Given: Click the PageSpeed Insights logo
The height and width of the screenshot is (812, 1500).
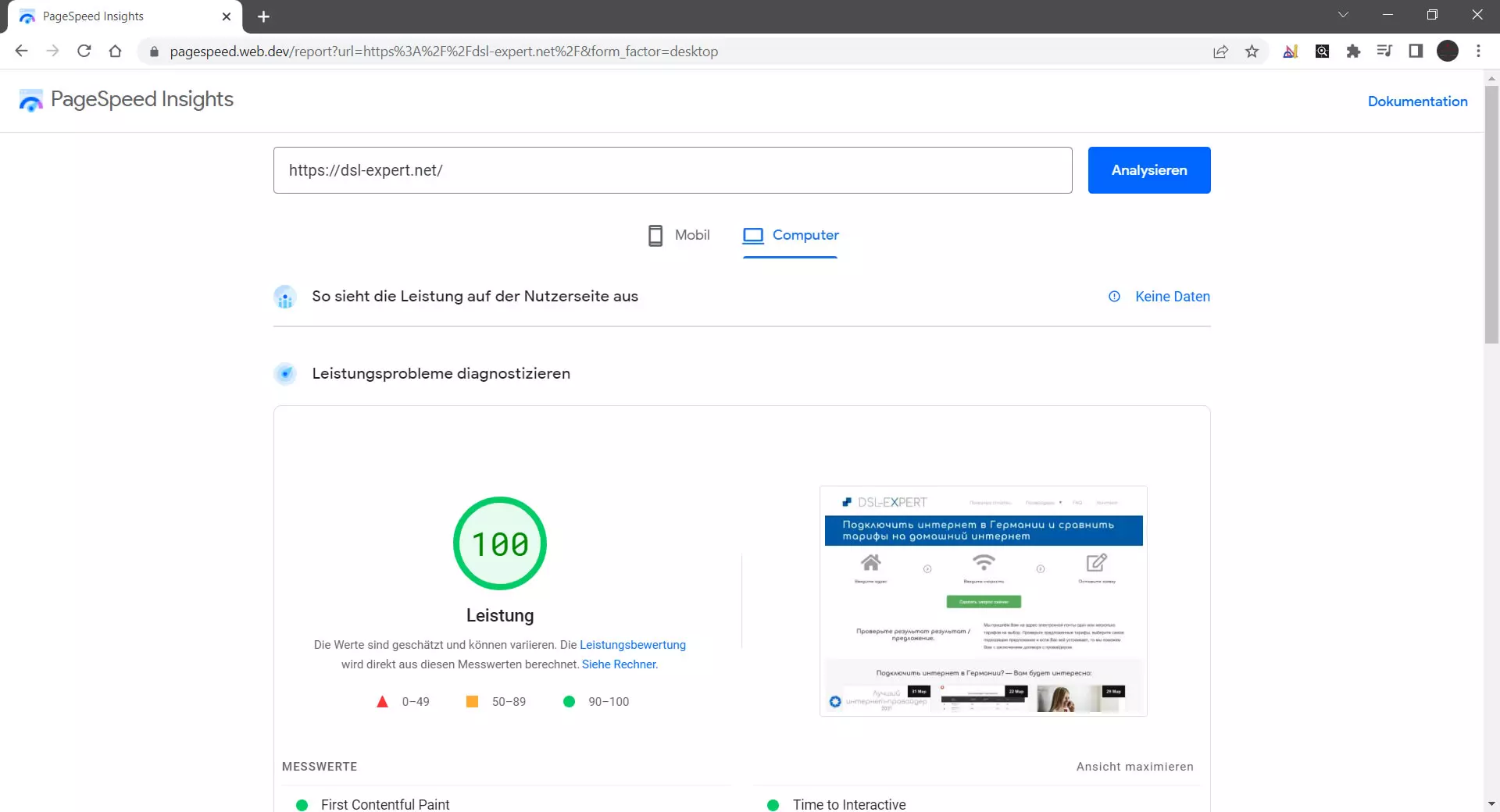Looking at the screenshot, I should 126,100.
